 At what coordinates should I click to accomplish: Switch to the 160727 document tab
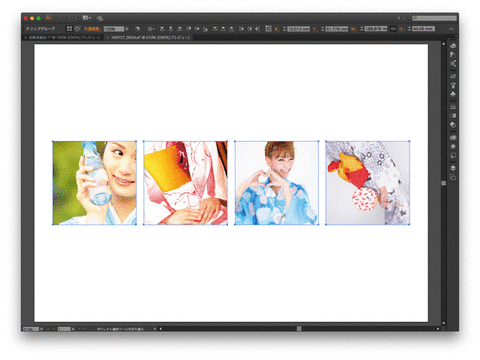(x=150, y=37)
